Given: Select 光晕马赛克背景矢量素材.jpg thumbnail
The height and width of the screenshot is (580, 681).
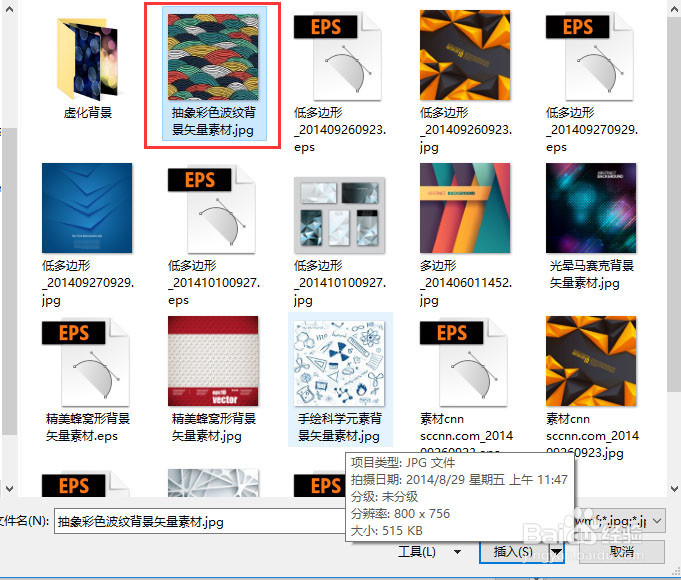Looking at the screenshot, I should tap(591, 208).
